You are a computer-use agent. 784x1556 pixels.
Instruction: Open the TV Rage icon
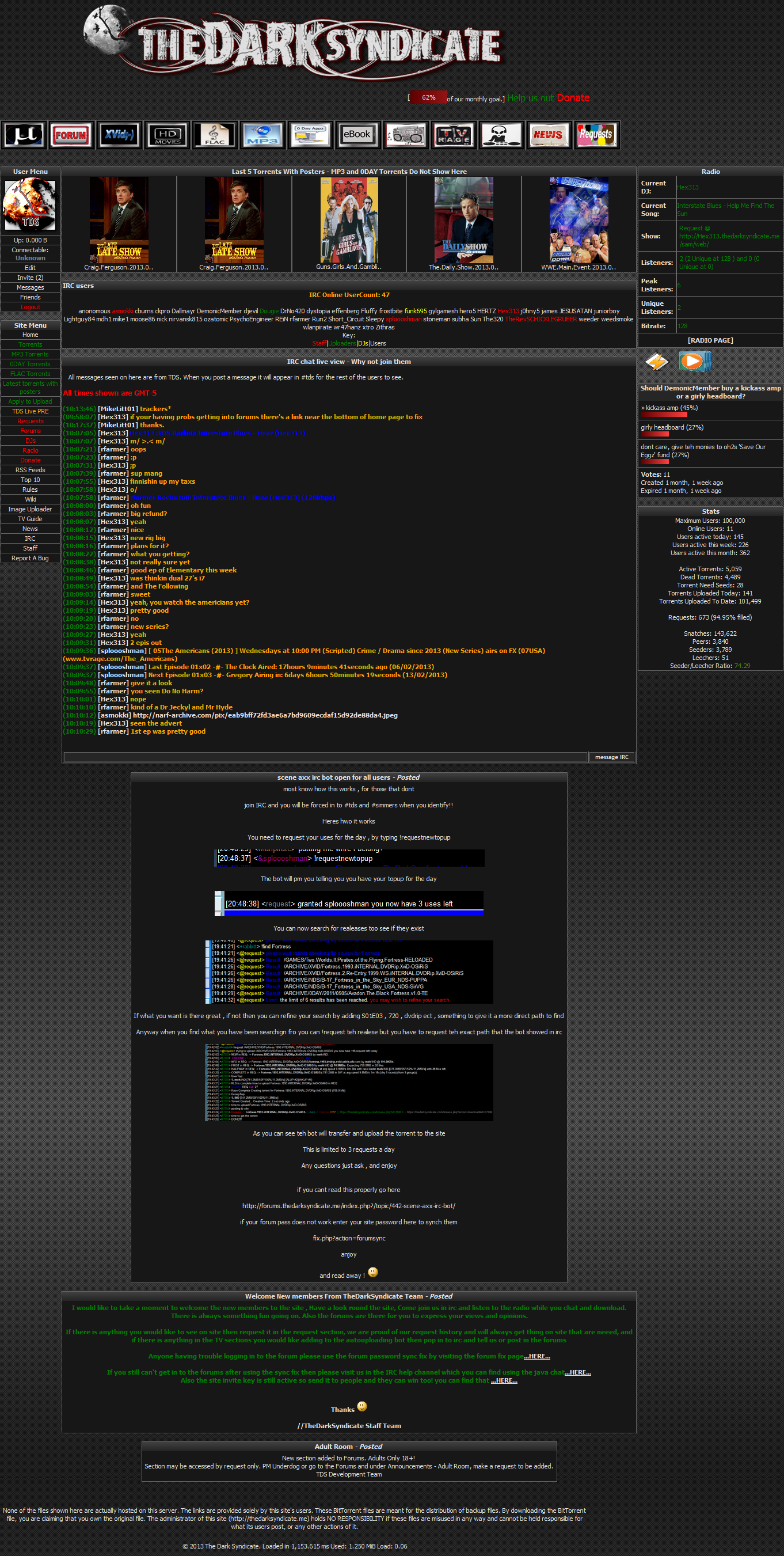[x=454, y=135]
